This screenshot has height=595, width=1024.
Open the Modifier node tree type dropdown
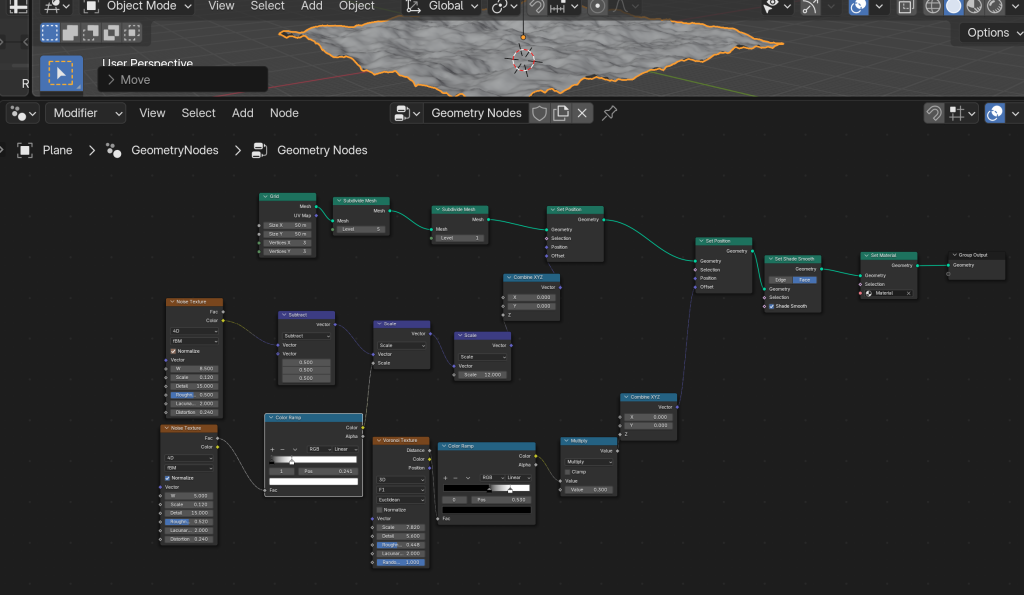[86, 113]
